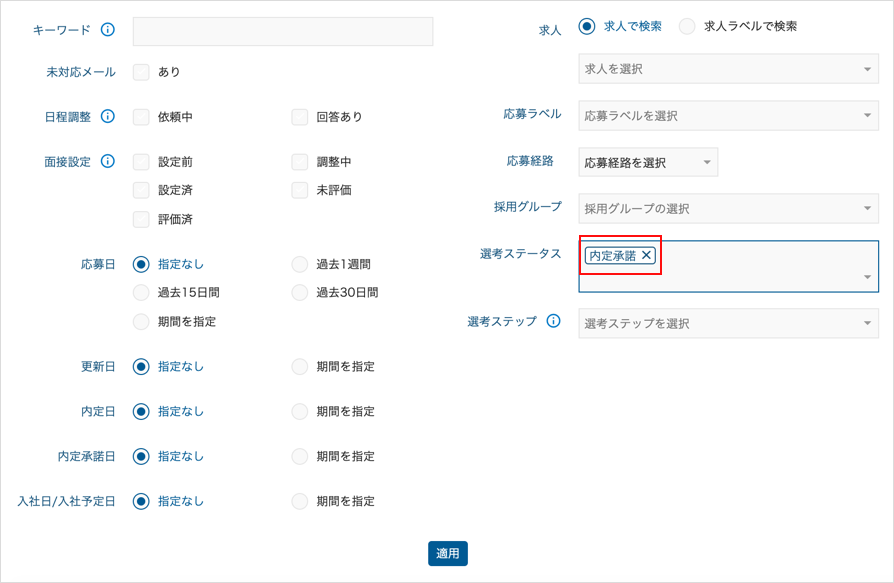Select 期間を指定 for 更新日
Viewport: 894px width, 583px height.
coord(300,366)
